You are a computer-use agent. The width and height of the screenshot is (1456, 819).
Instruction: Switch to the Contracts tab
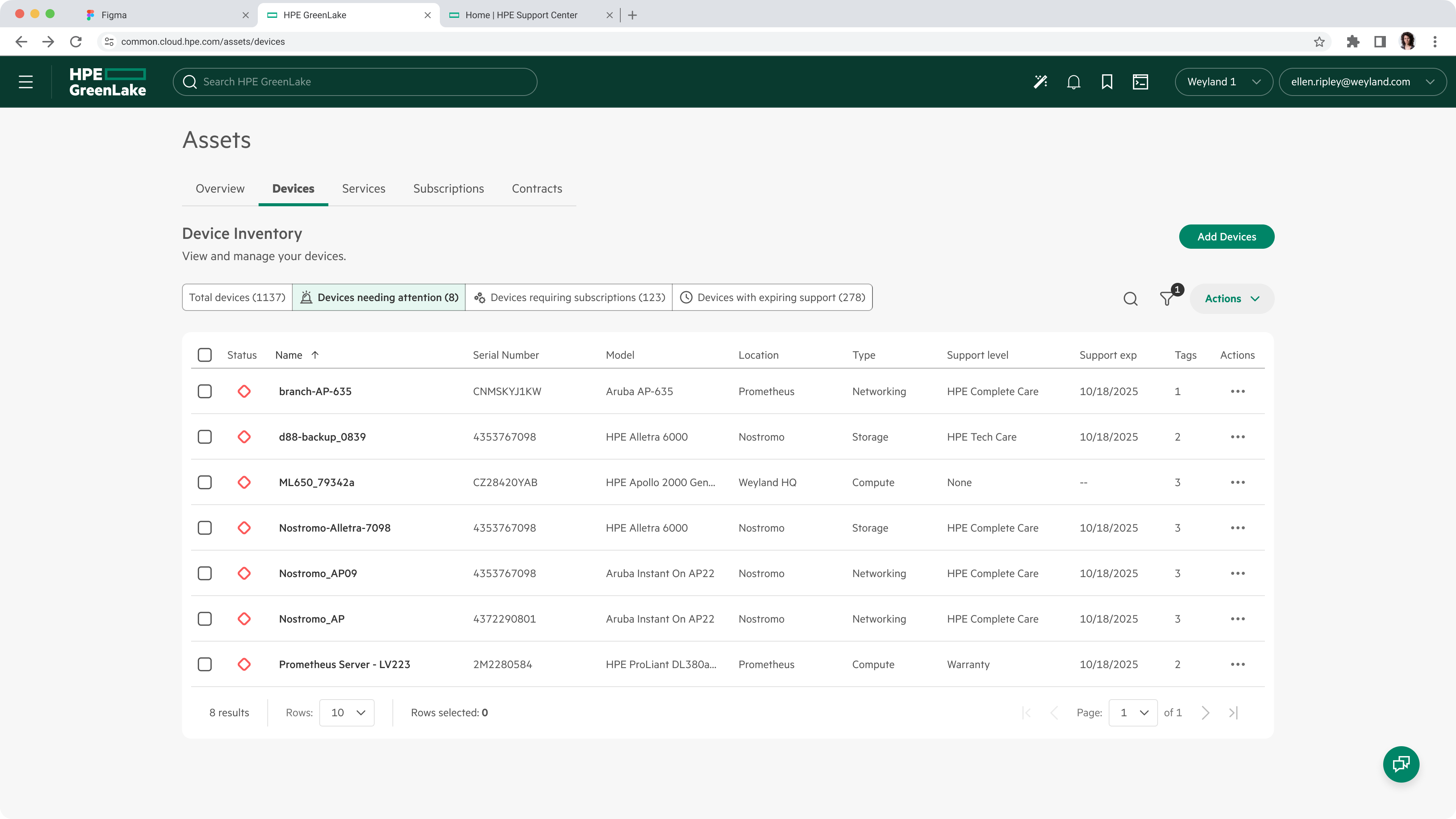click(537, 188)
